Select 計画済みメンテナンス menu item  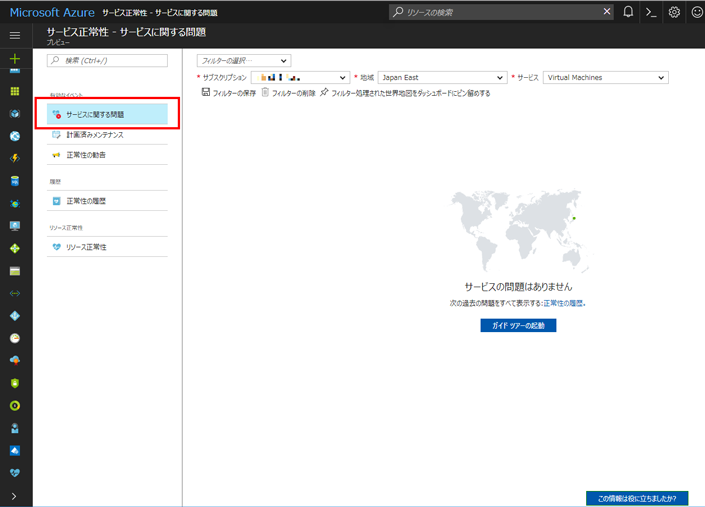click(x=107, y=135)
